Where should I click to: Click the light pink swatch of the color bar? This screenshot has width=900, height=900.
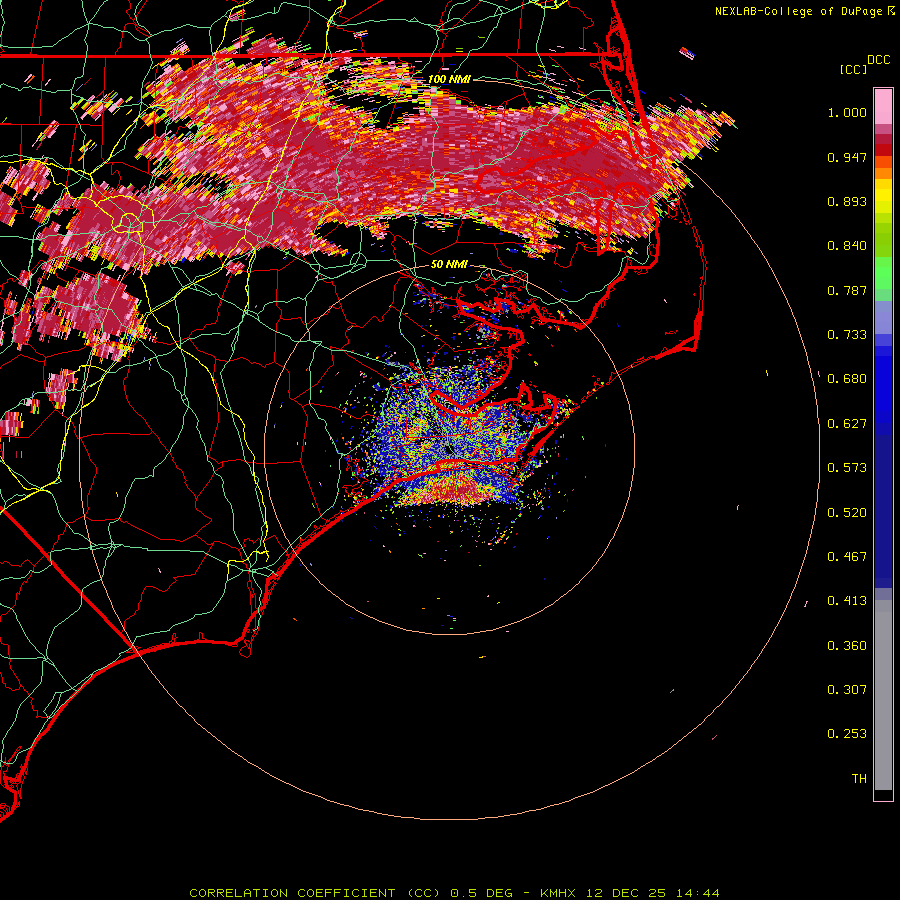[x=883, y=107]
